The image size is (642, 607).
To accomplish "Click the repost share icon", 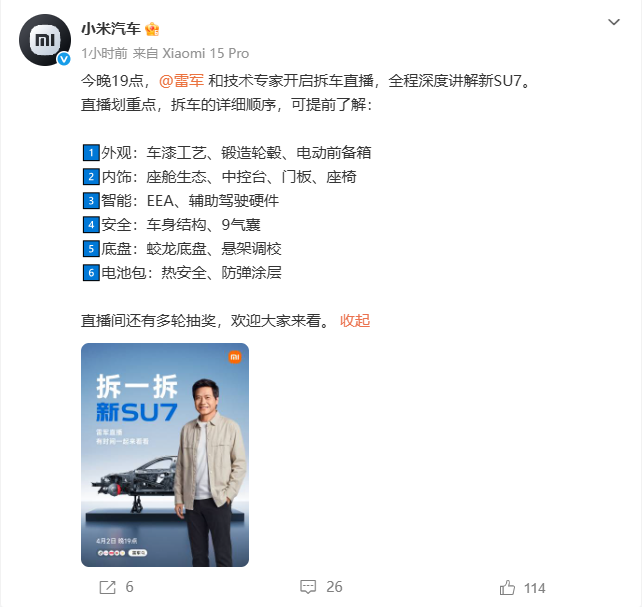I will (108, 587).
